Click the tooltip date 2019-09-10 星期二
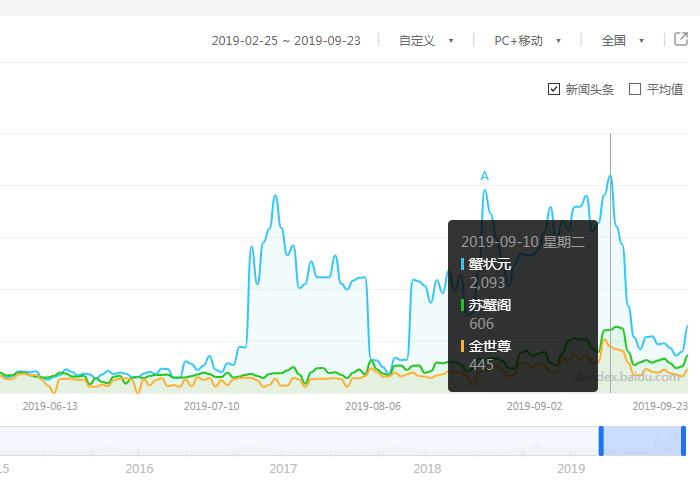This screenshot has width=700, height=500. 523,242
